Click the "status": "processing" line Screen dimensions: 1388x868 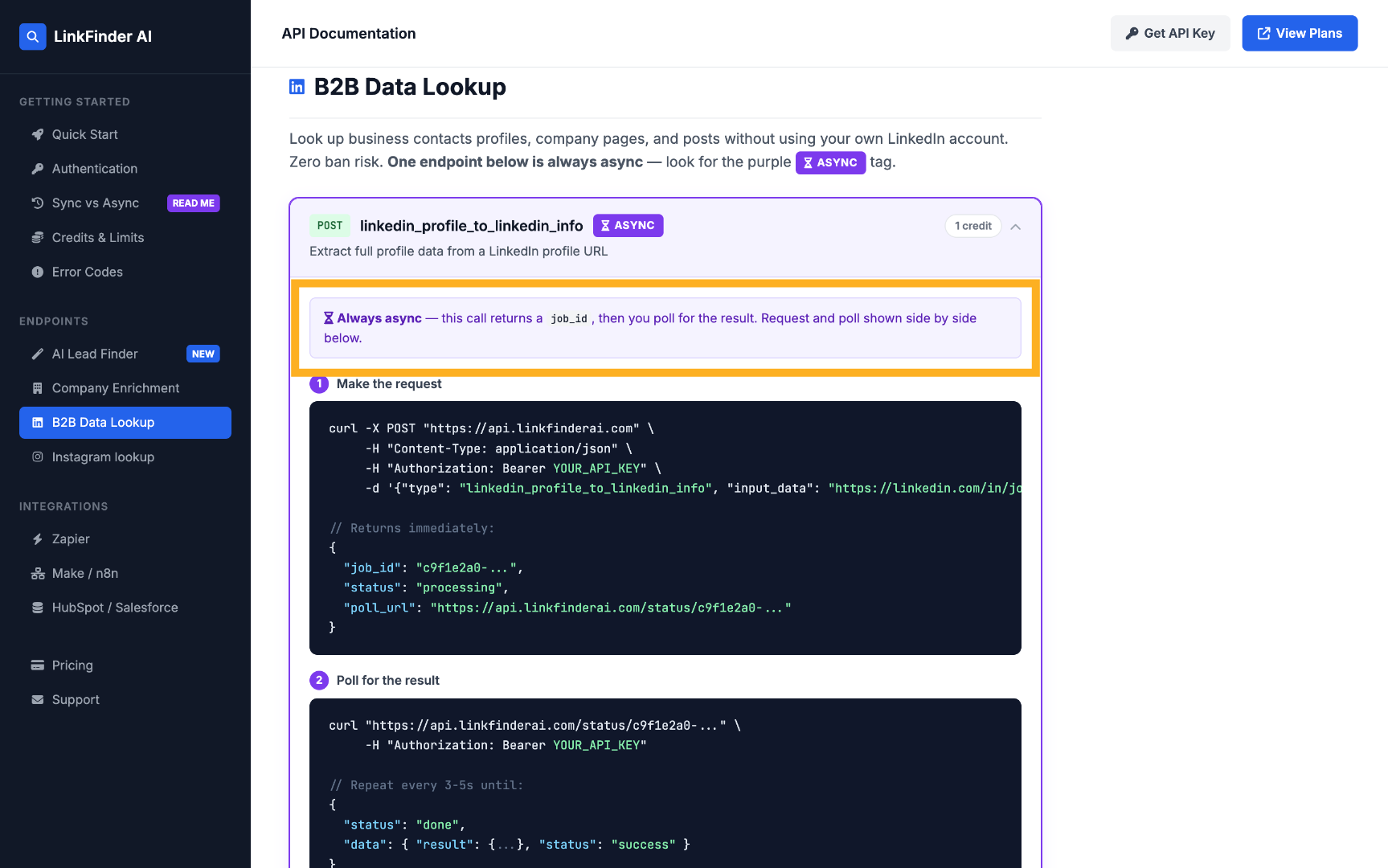point(426,588)
